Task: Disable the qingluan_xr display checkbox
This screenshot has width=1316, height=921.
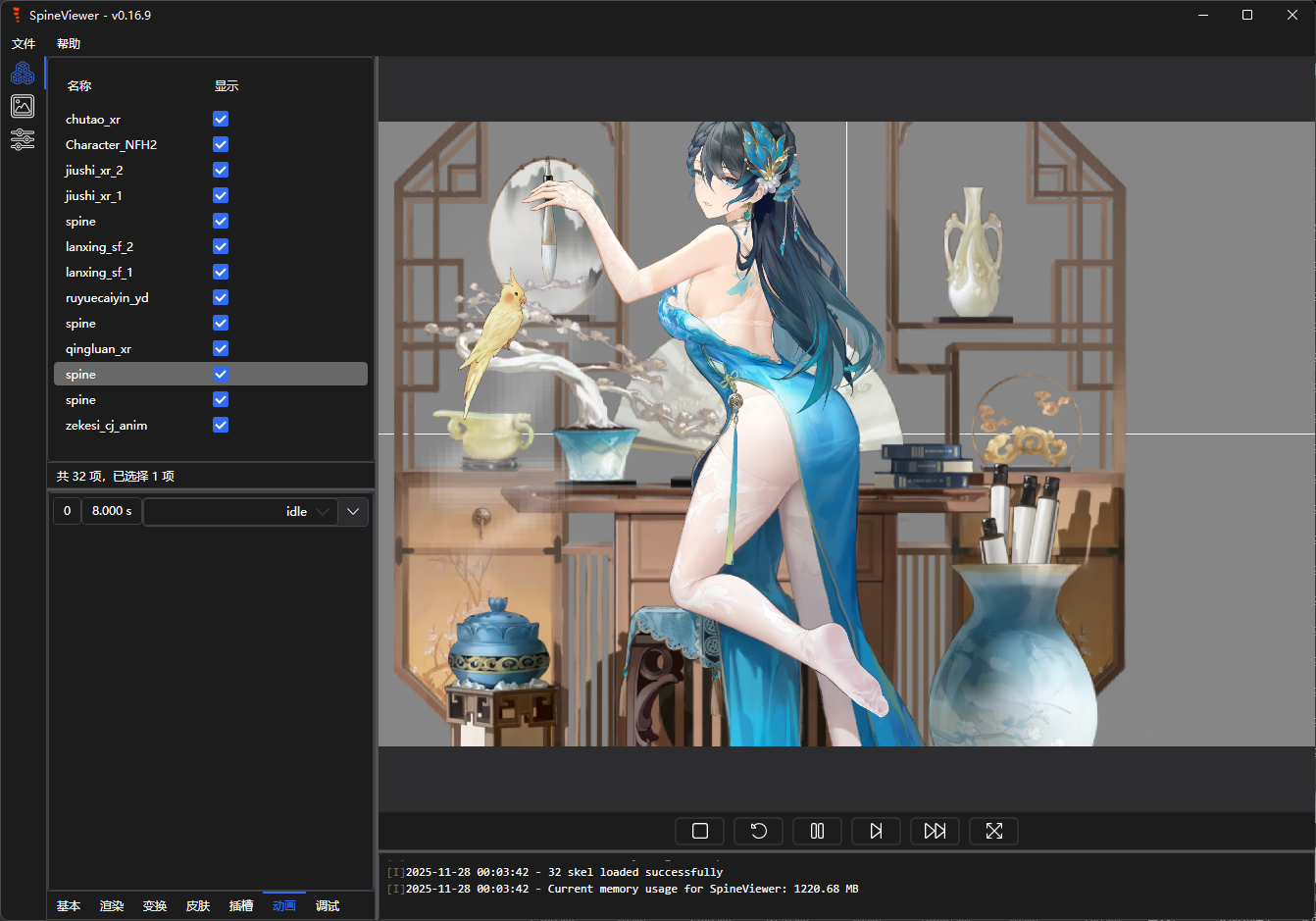Action: [x=221, y=348]
